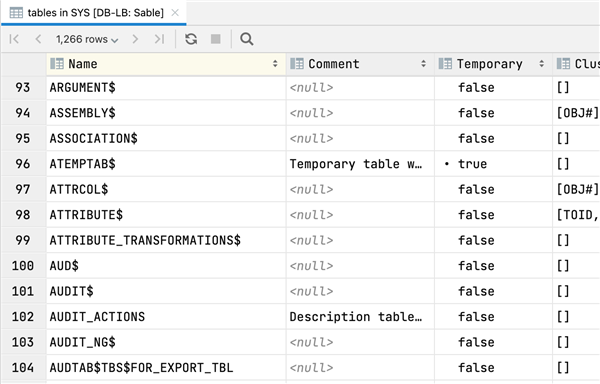Select row number 102
Viewport: 600px width, 384px height.
(23, 317)
